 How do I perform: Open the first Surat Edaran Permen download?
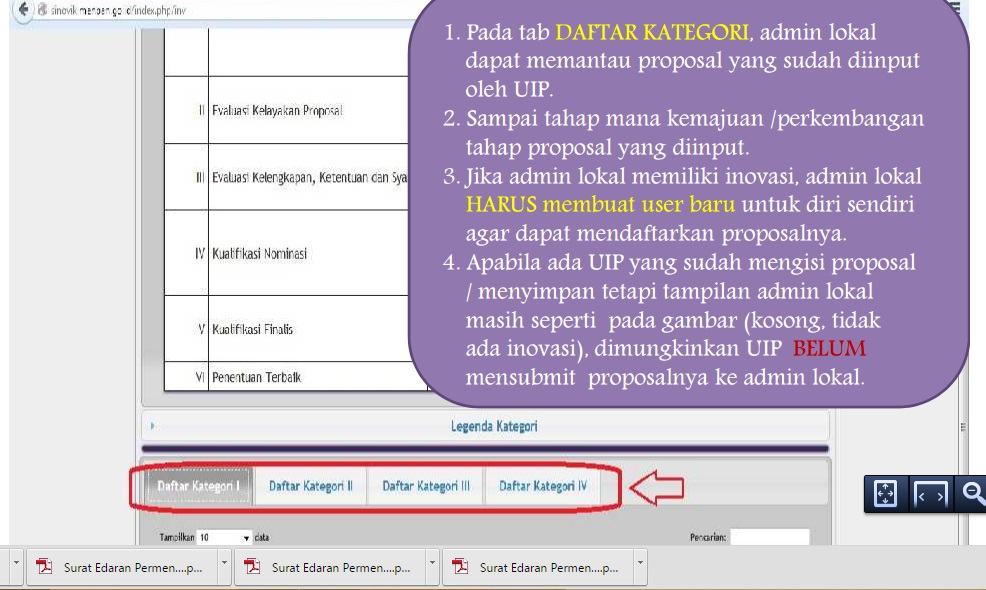(x=122, y=567)
